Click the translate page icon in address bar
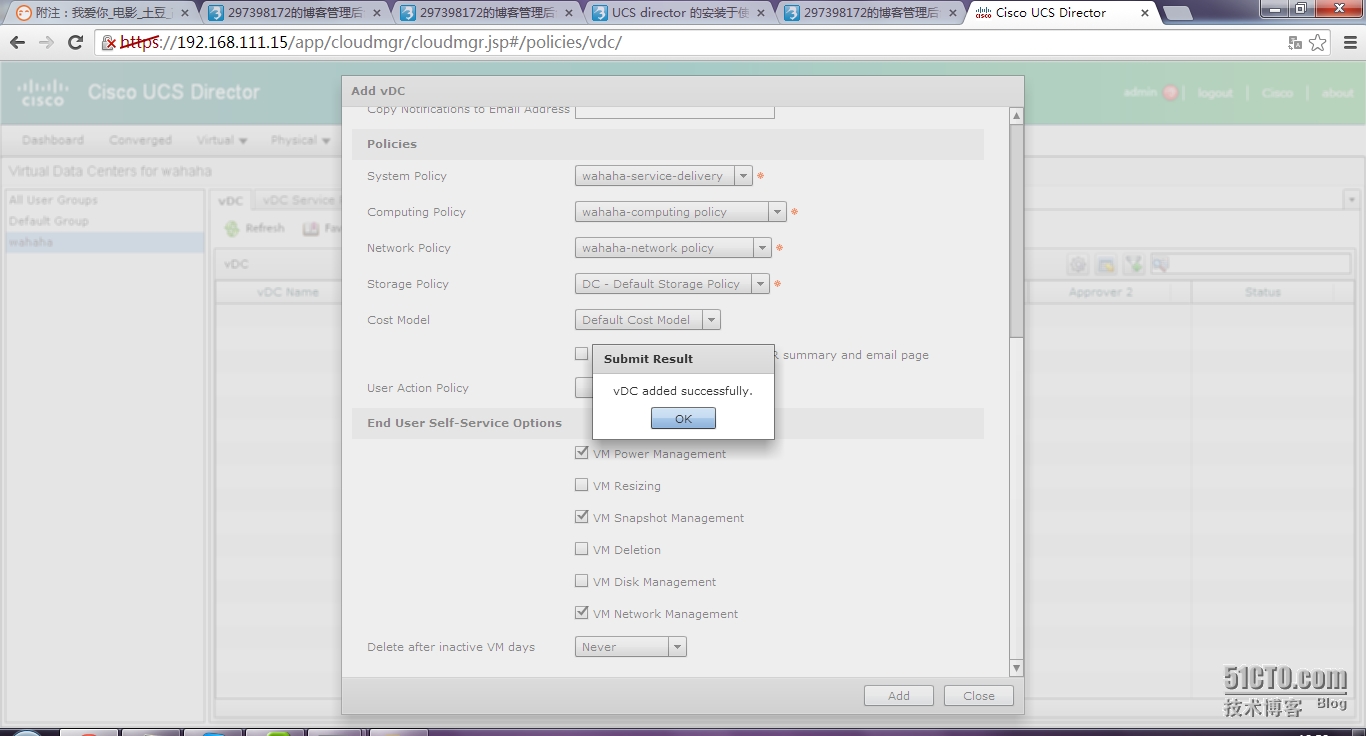This screenshot has height=736, width=1366. pos(1295,43)
